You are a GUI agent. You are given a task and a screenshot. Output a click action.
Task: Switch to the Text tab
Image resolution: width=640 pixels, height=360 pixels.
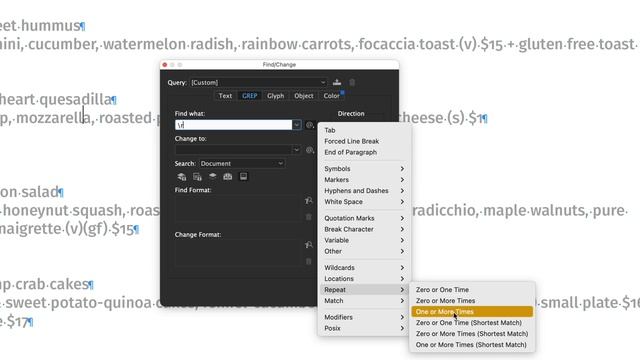pos(225,96)
